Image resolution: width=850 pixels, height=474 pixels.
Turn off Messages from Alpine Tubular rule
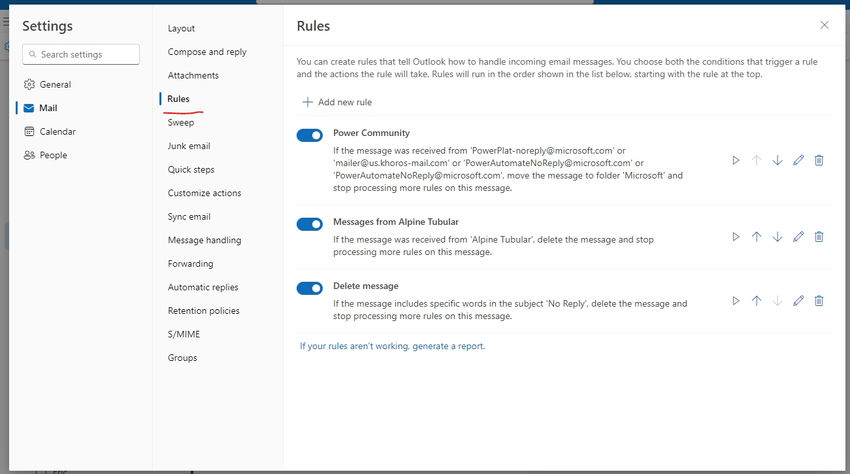pyautogui.click(x=310, y=224)
